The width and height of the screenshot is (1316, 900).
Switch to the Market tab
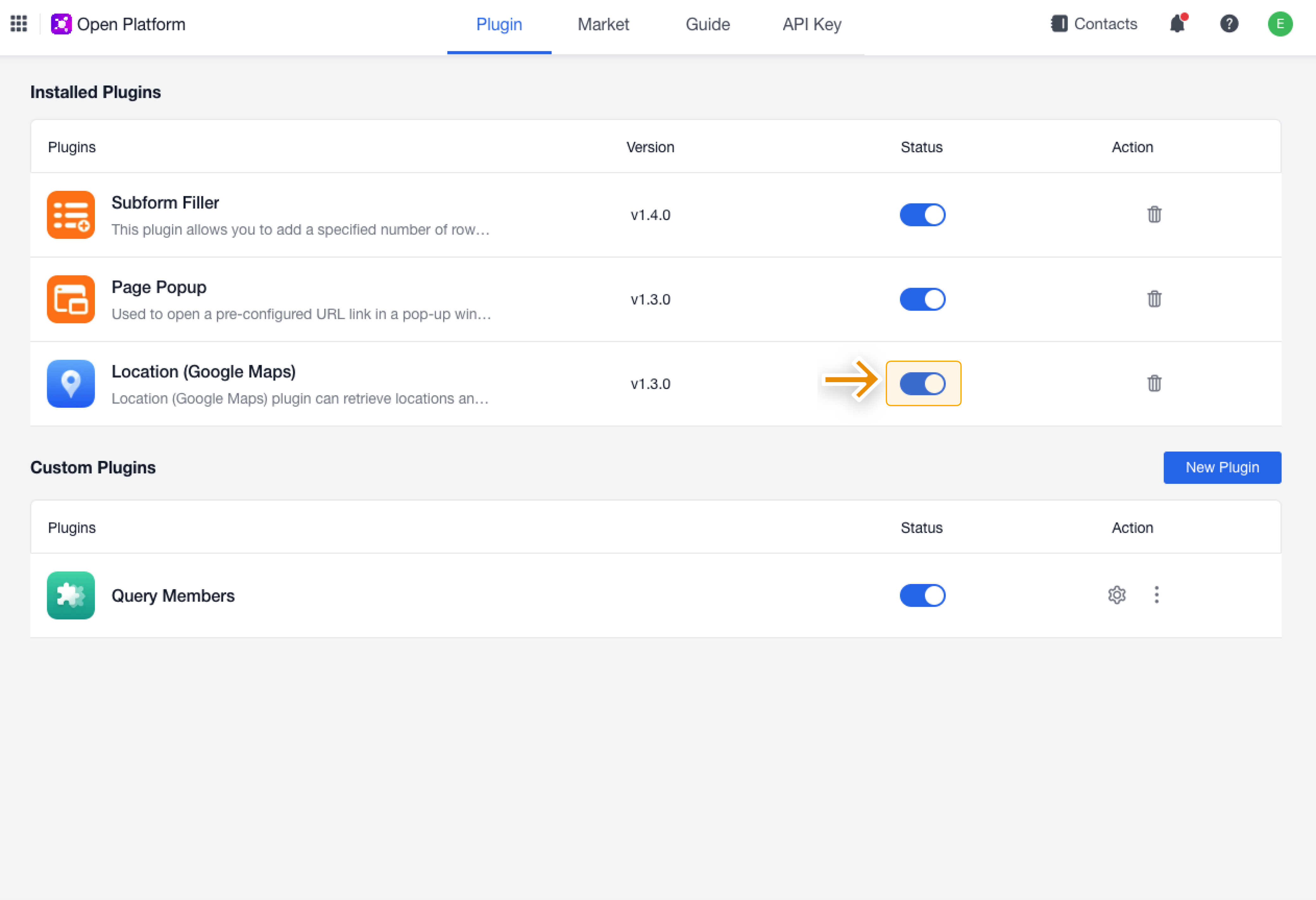(x=603, y=24)
